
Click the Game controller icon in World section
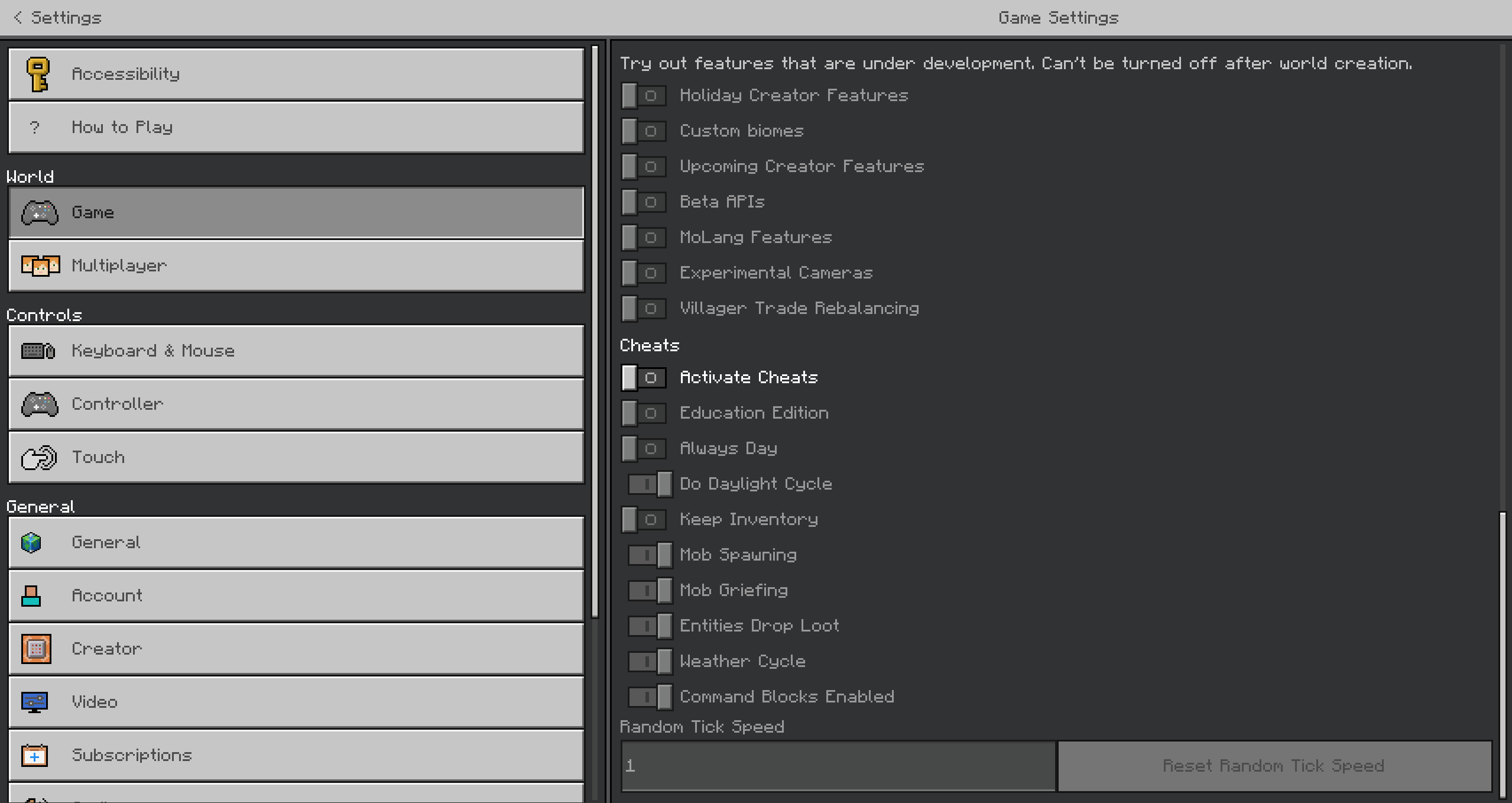tap(40, 213)
